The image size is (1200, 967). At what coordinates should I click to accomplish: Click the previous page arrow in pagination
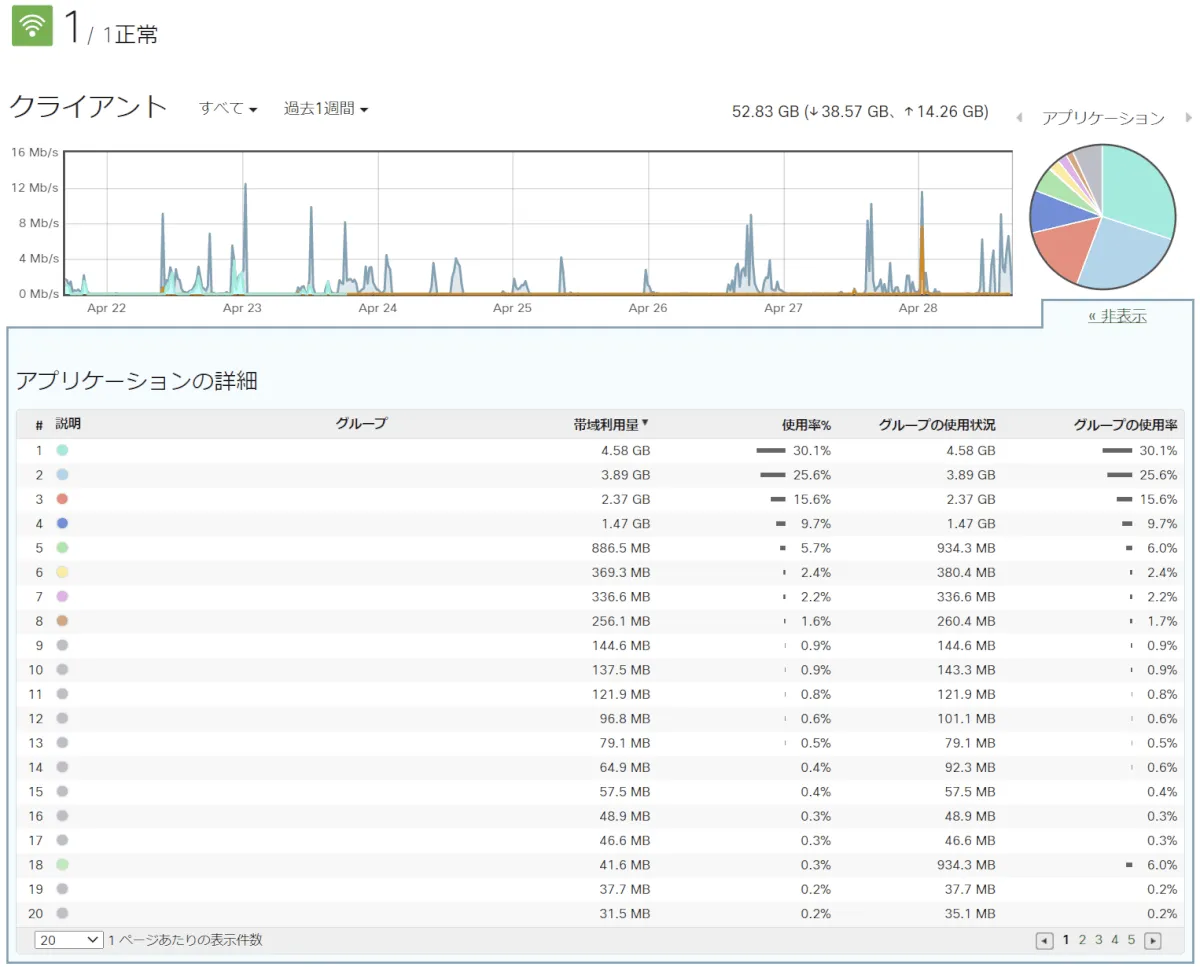coord(1044,940)
